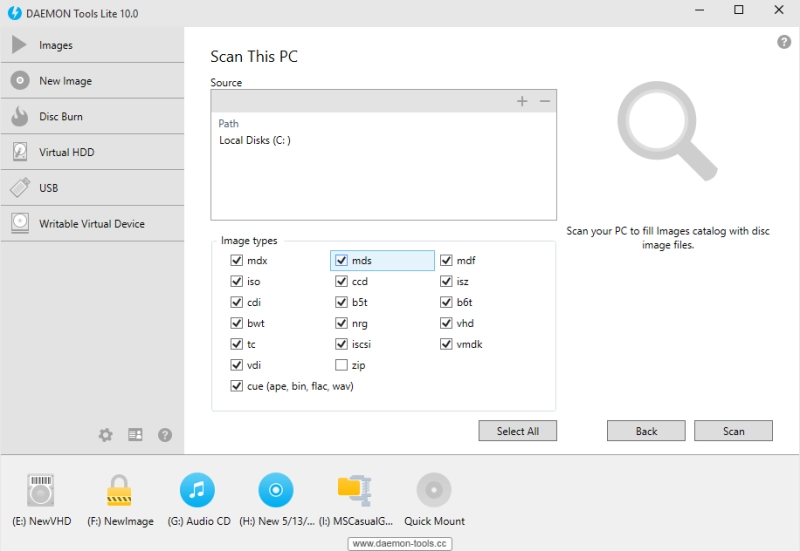800x551 pixels.
Task: Toggle the ccd checkbox
Action: [341, 281]
